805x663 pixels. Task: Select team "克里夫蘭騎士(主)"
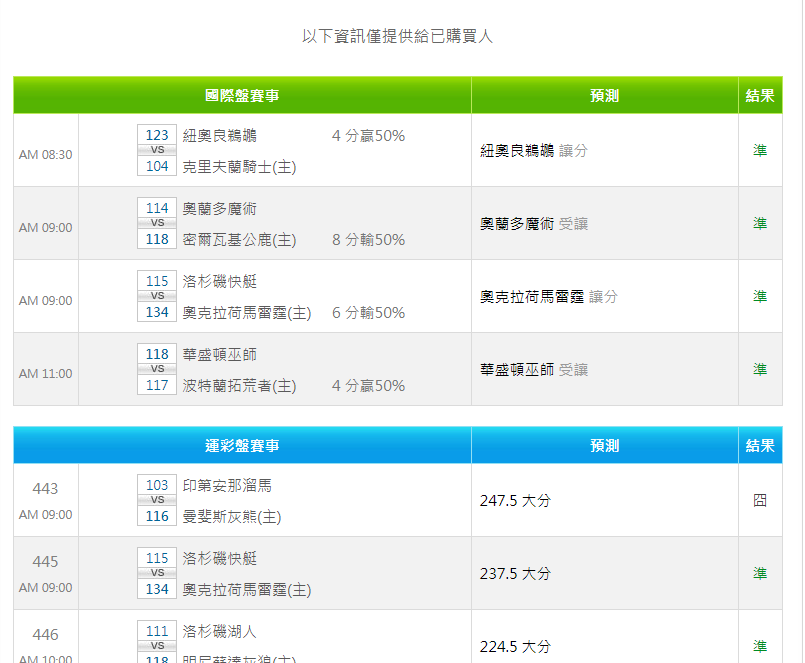coord(239,167)
